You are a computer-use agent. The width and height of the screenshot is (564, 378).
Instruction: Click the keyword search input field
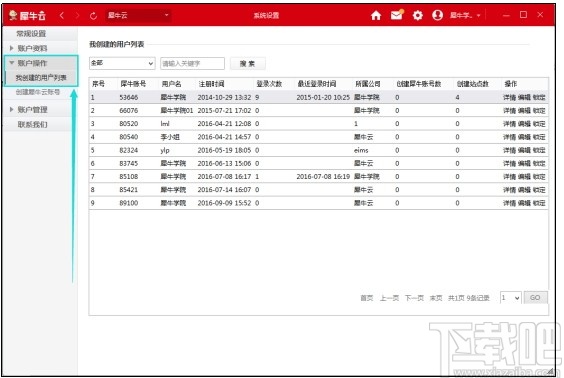(x=192, y=64)
